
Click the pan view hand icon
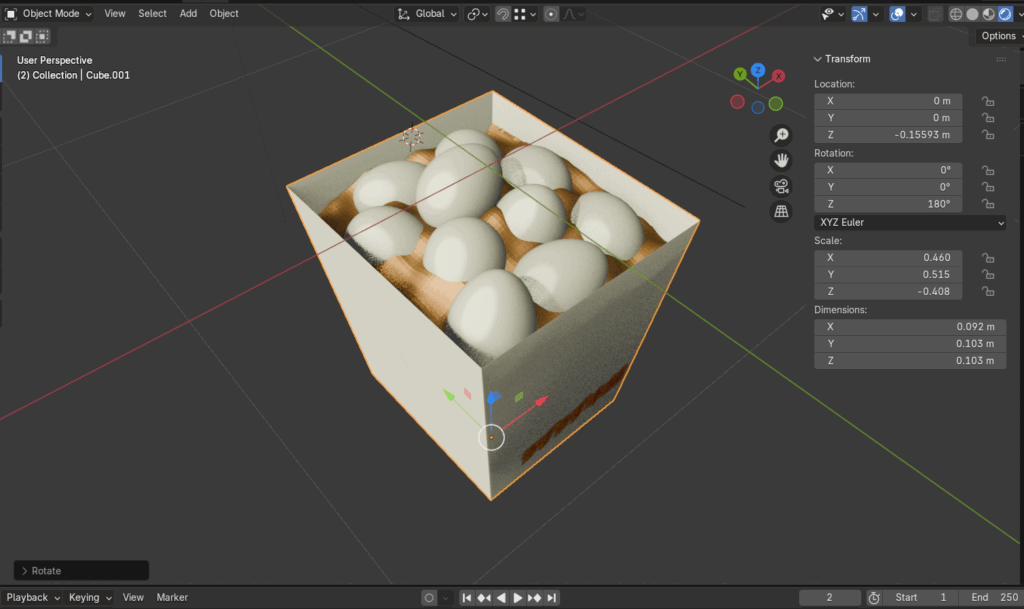tap(781, 160)
